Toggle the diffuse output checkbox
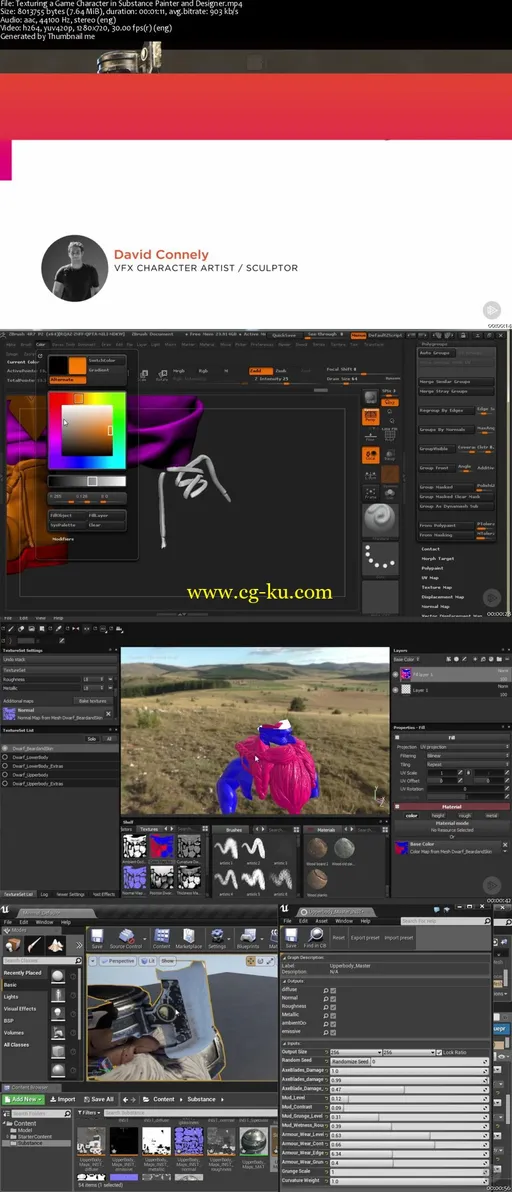Image resolution: width=512 pixels, height=1192 pixels. [x=333, y=991]
